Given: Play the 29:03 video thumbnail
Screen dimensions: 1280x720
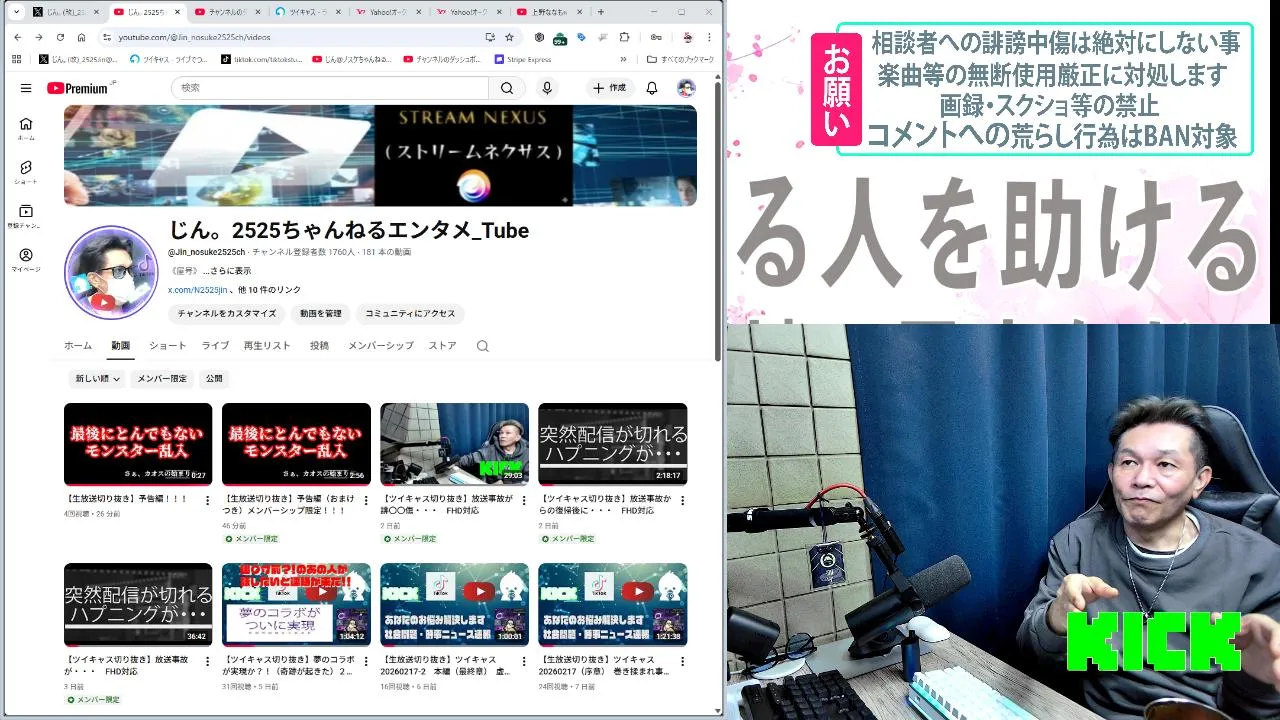Looking at the screenshot, I should pos(454,444).
